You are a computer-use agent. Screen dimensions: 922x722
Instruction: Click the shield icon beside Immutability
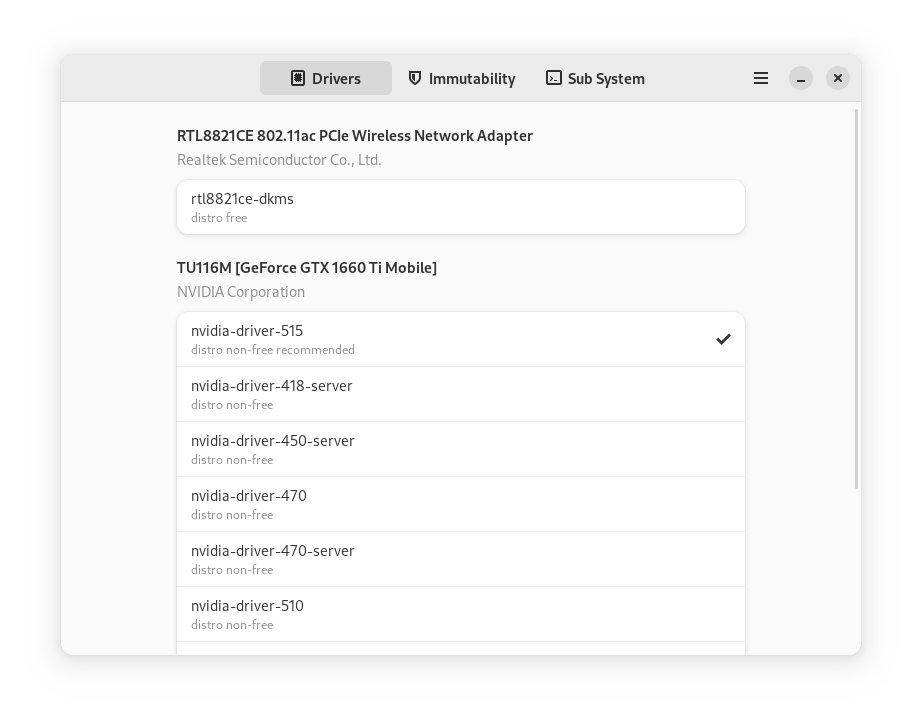click(x=415, y=78)
